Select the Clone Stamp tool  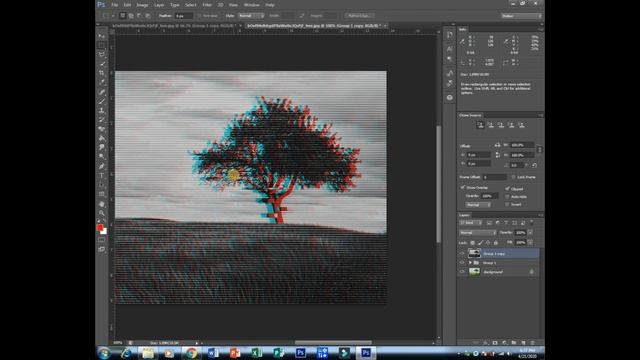pos(101,111)
